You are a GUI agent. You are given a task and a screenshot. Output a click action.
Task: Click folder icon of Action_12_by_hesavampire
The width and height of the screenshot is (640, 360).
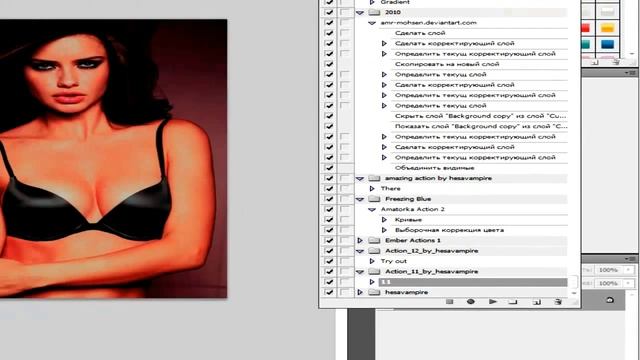click(374, 251)
